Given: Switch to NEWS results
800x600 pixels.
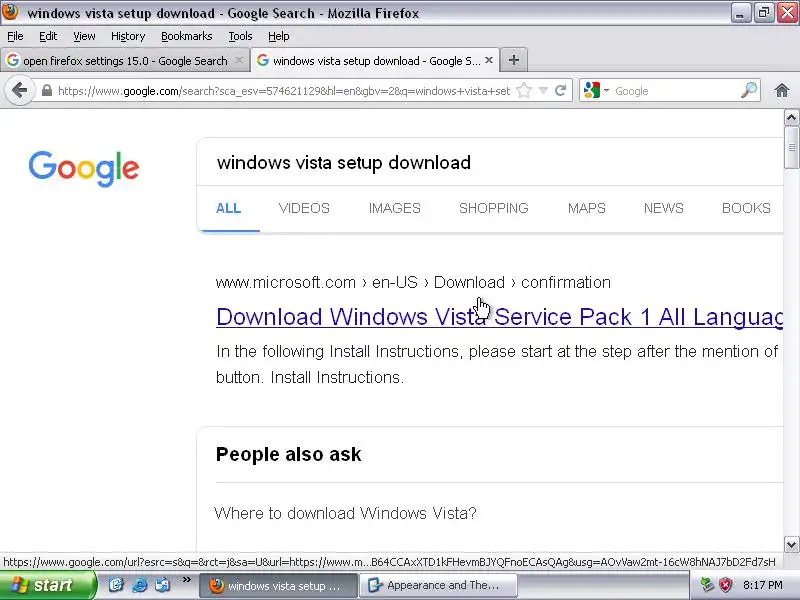Looking at the screenshot, I should pos(663,208).
